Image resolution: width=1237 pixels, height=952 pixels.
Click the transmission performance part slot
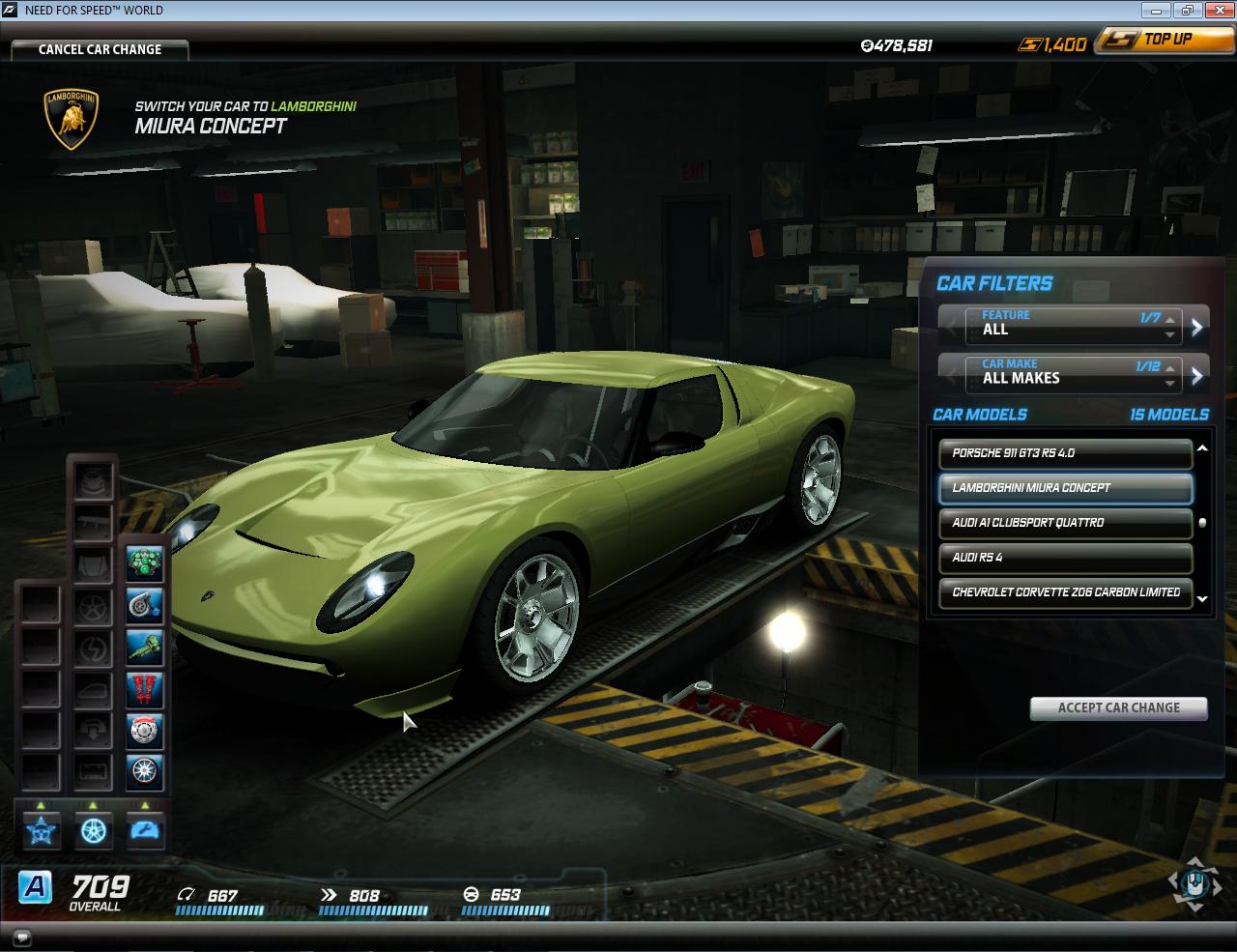(x=145, y=647)
